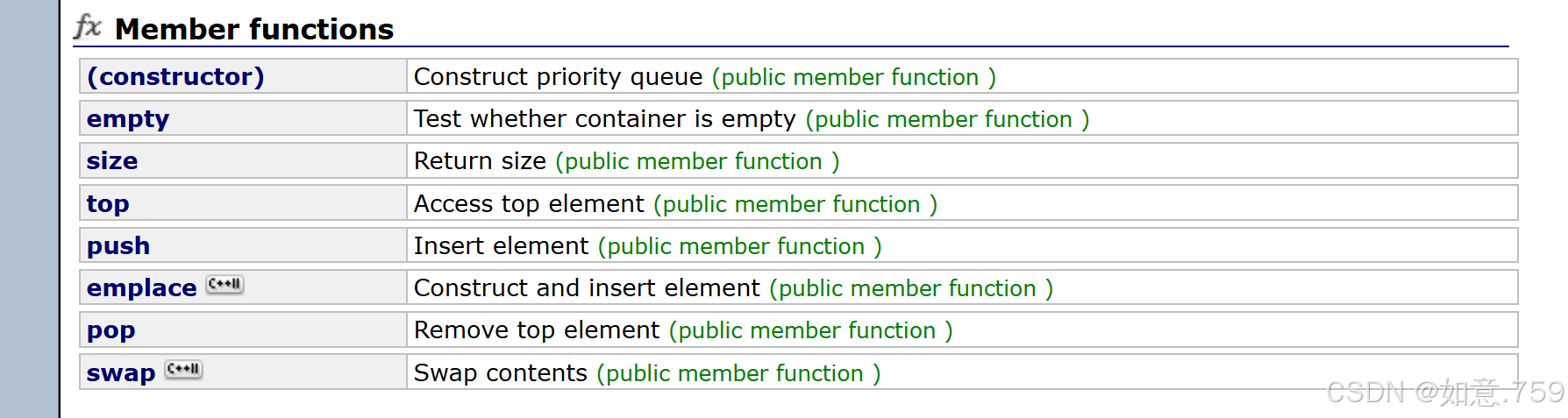Open the empty member function link
Viewport: 1568px width, 418px height.
tap(128, 118)
